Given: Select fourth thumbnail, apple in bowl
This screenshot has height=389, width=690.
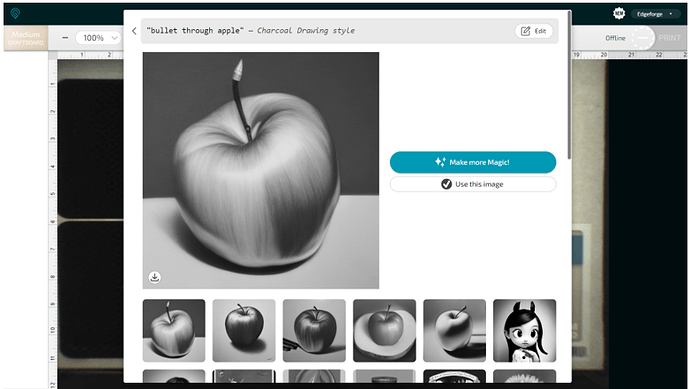Looking at the screenshot, I should point(384,330).
